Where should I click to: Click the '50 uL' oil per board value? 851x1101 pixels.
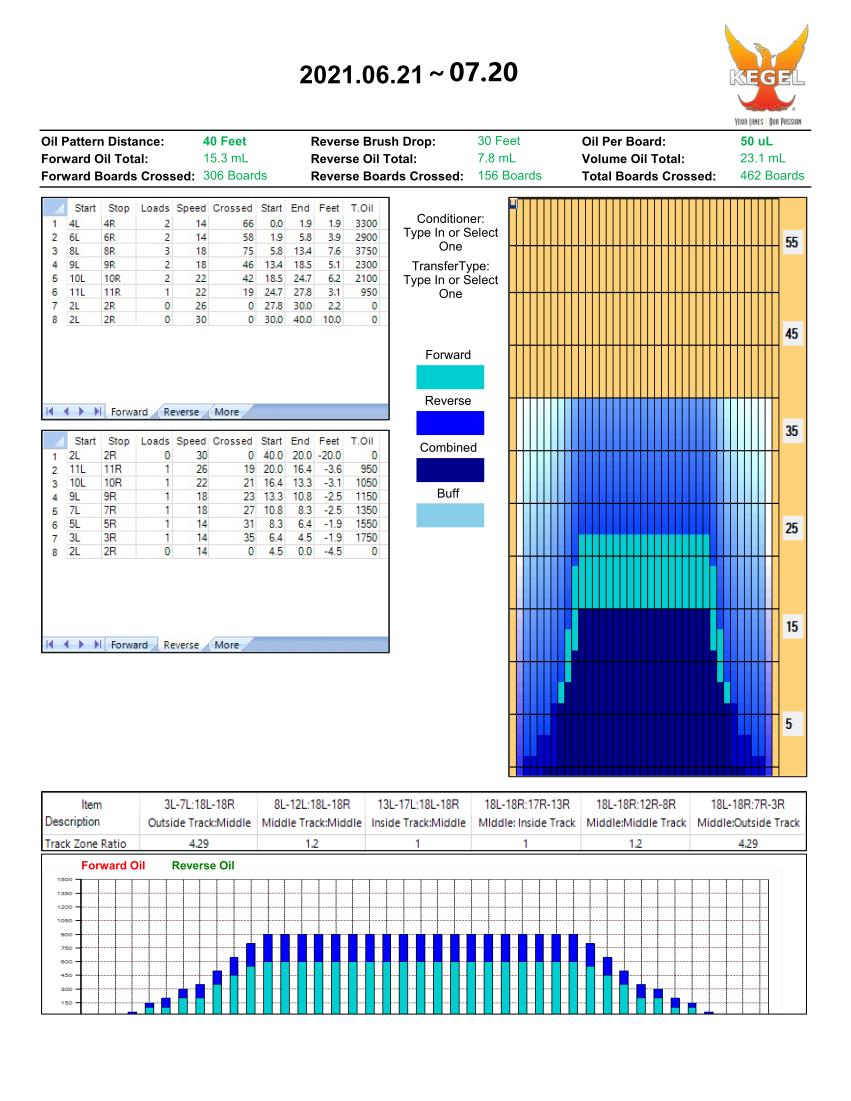pos(756,141)
